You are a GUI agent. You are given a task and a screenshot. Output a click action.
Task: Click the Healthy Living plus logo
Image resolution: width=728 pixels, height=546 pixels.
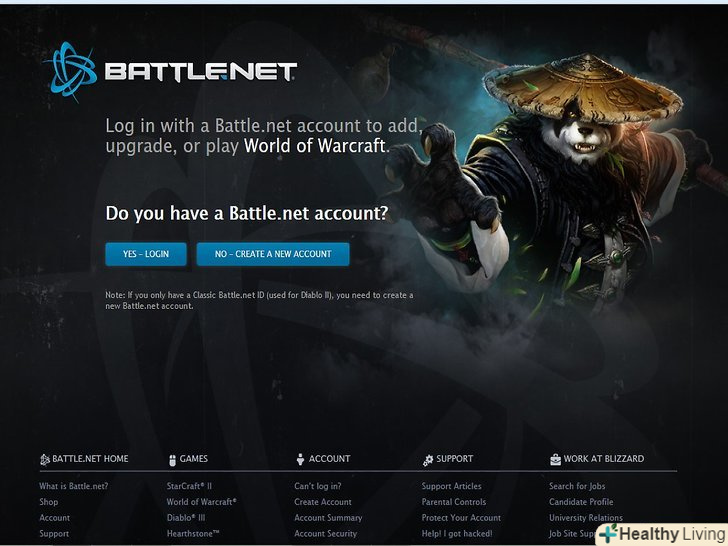(609, 533)
